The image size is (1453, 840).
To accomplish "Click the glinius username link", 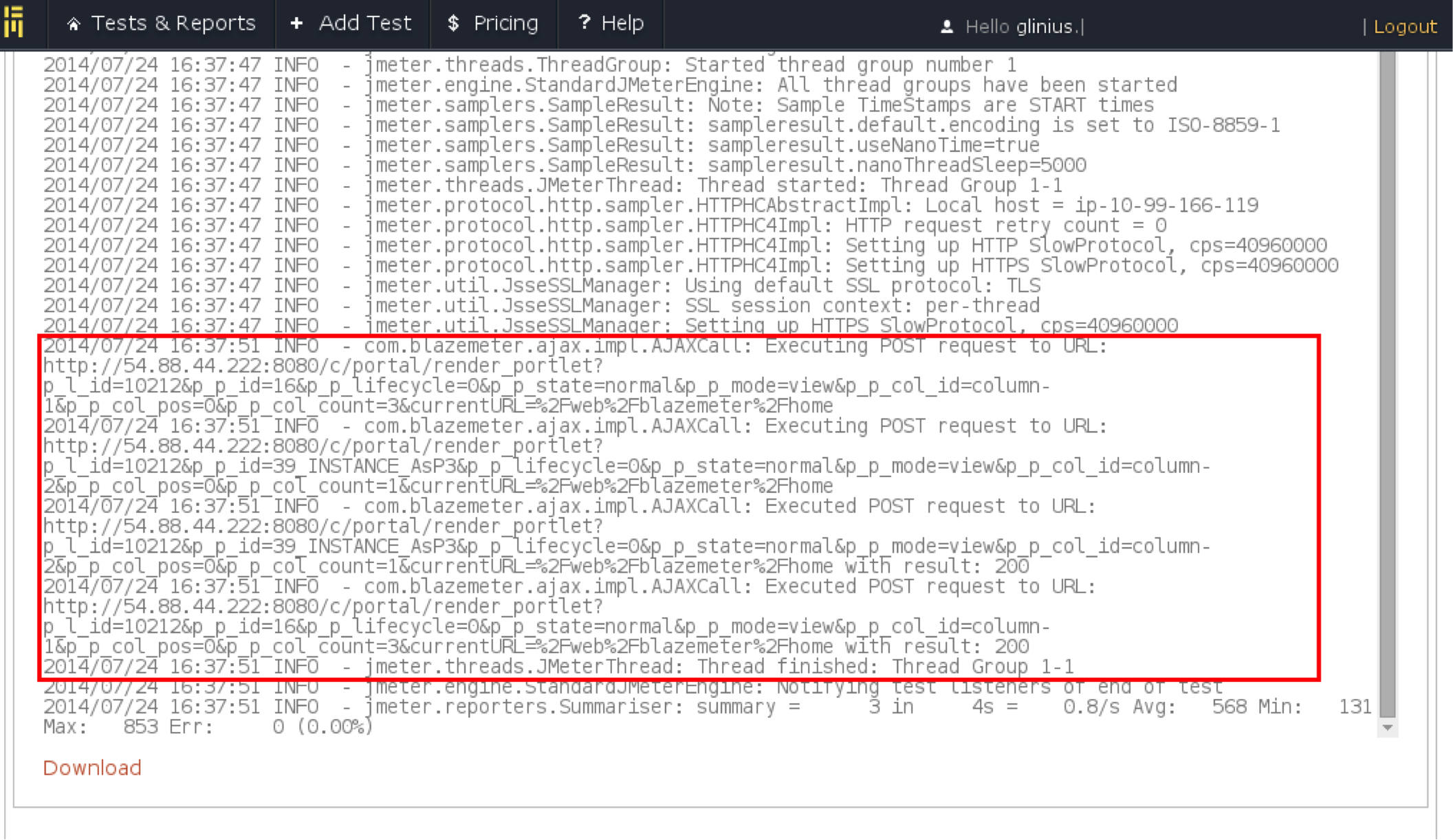I will [x=1044, y=27].
